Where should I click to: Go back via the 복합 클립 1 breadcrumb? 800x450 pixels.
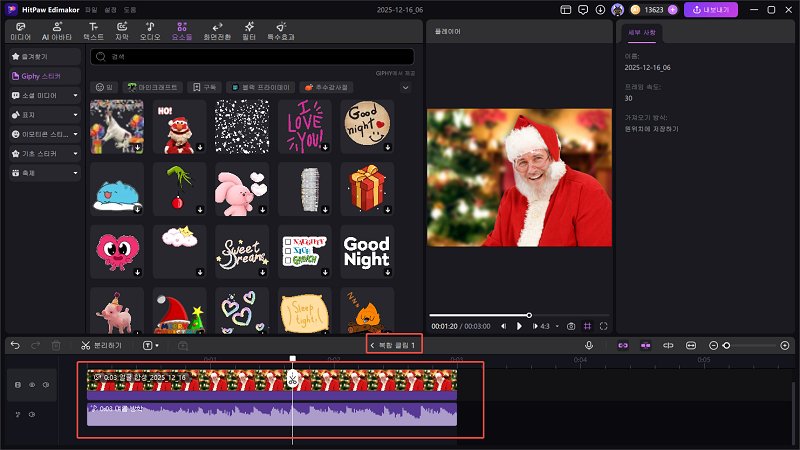[x=393, y=345]
